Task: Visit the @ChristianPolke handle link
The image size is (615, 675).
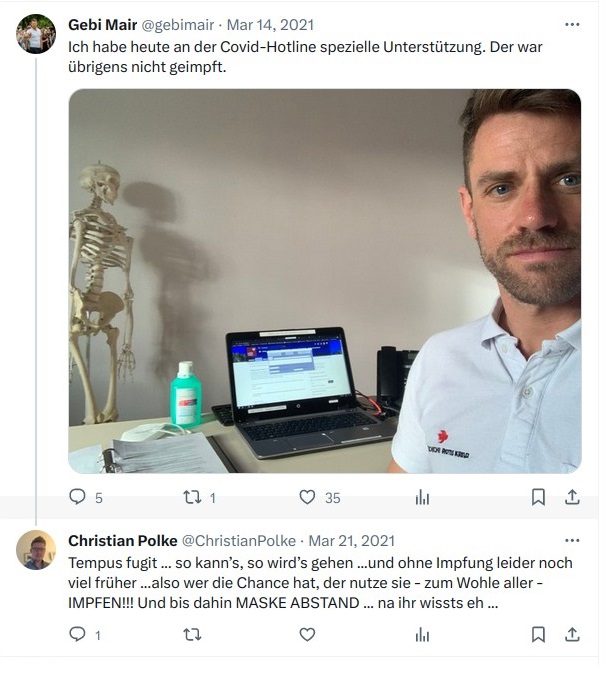Action: pyautogui.click(x=239, y=541)
